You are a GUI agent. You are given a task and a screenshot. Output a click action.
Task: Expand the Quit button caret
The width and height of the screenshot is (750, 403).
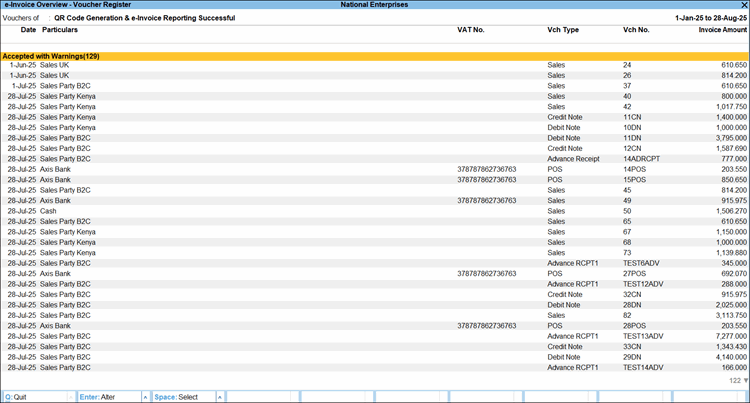click(70, 397)
